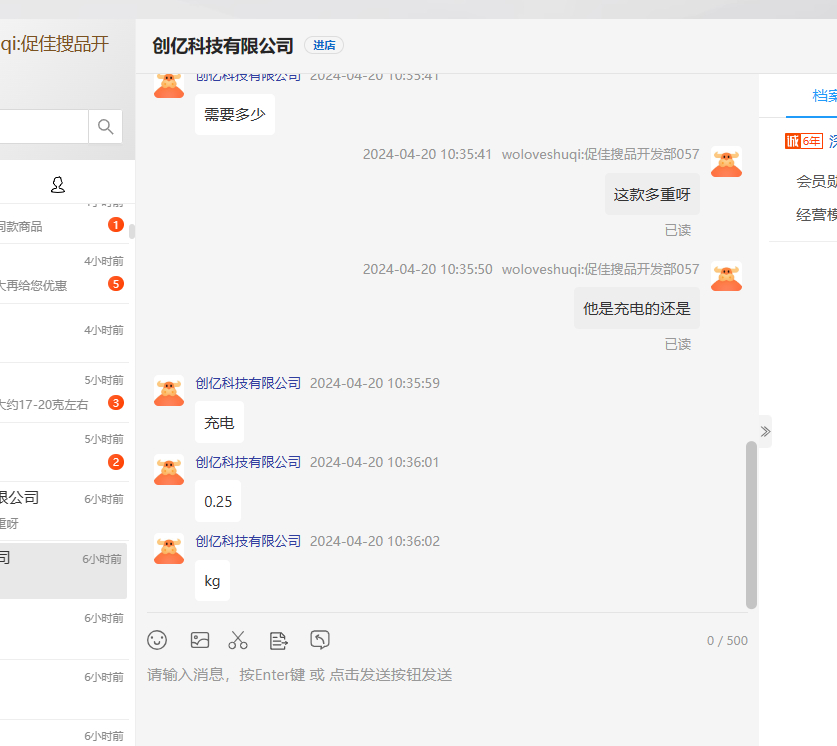Viewport: 837px width, 746px height.
Task: Click the seller avatar beside the 0.25 message
Action: point(169,469)
